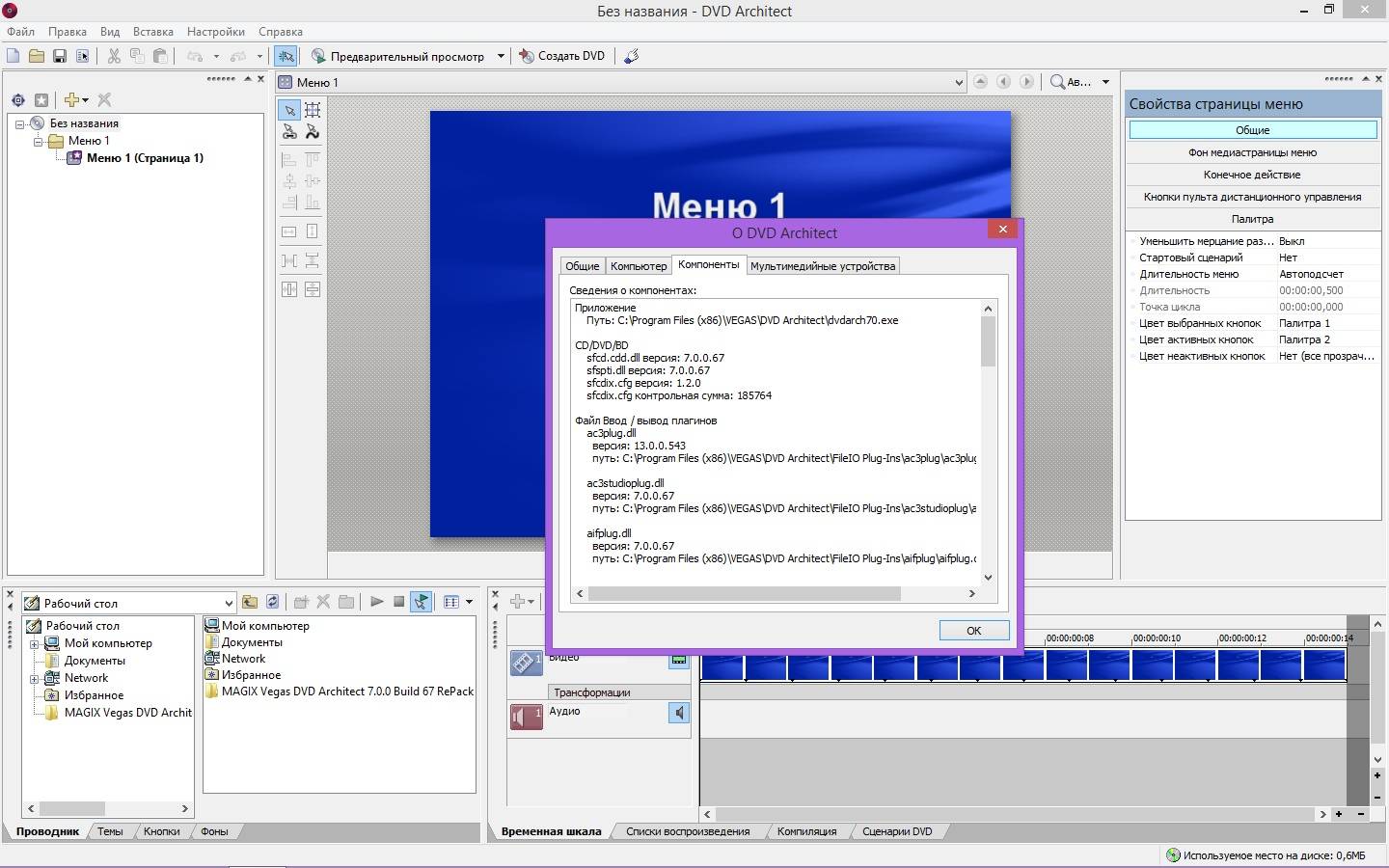Select the sizing grid tool beside the arrow tool

coord(313,110)
